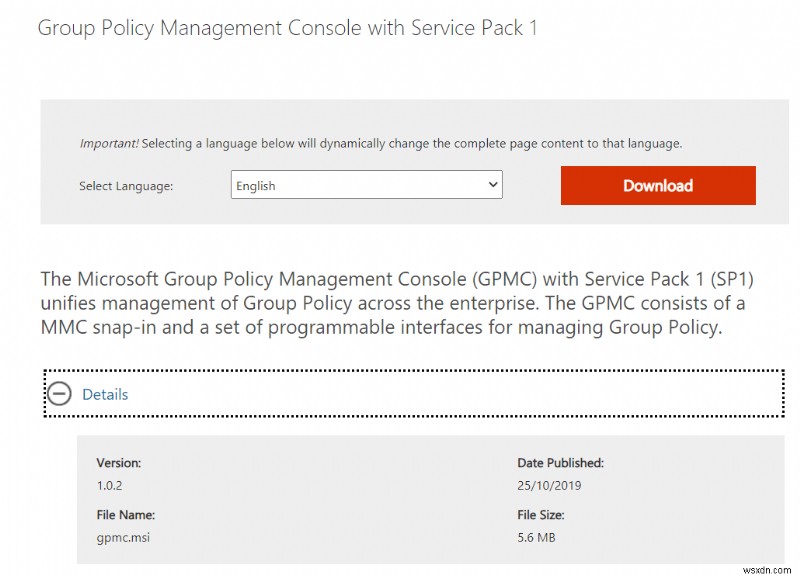
Task: Click the Details link
Action: 104,394
